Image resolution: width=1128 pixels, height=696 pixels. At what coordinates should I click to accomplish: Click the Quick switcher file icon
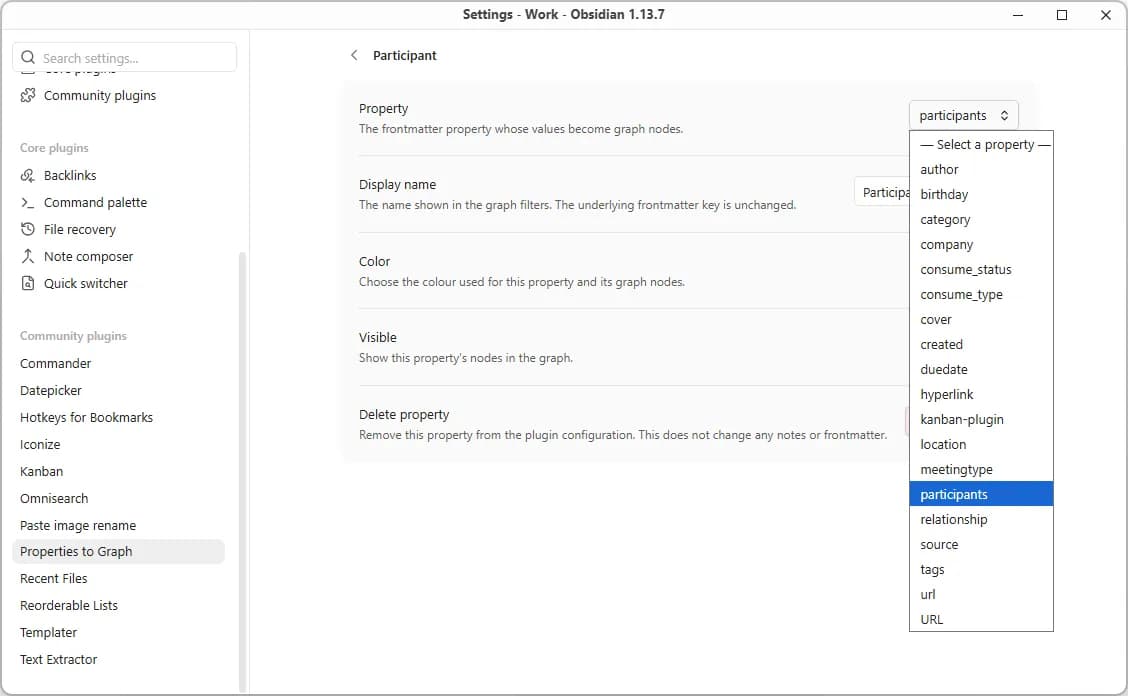coord(27,283)
